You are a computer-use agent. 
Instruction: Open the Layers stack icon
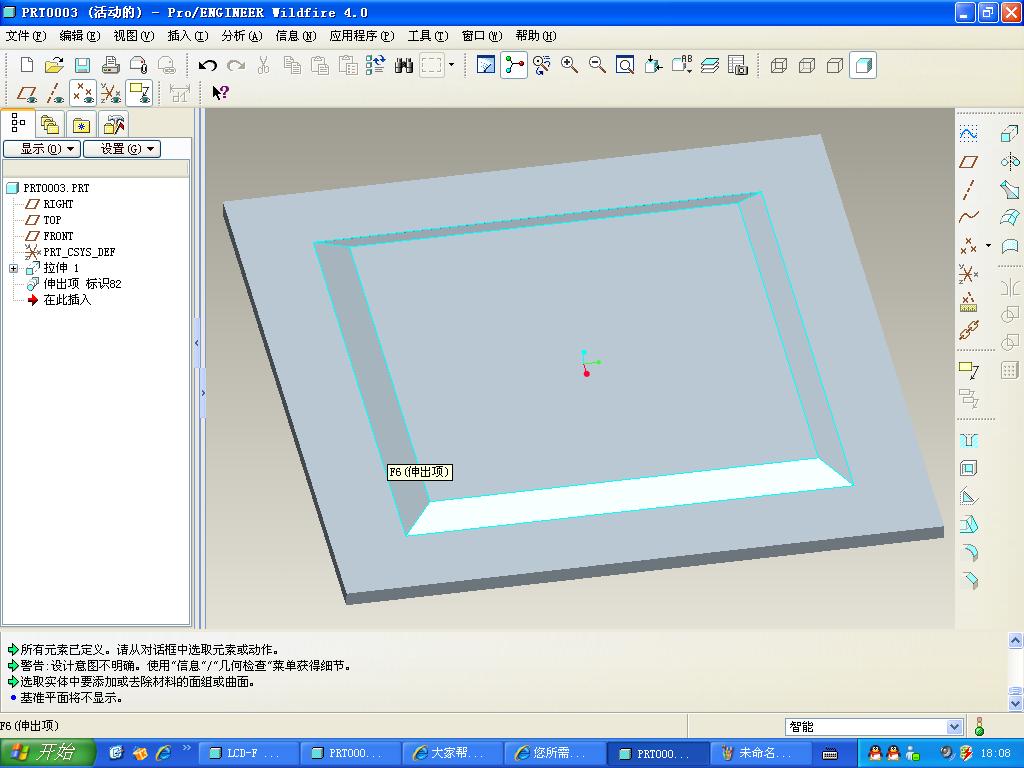710,65
